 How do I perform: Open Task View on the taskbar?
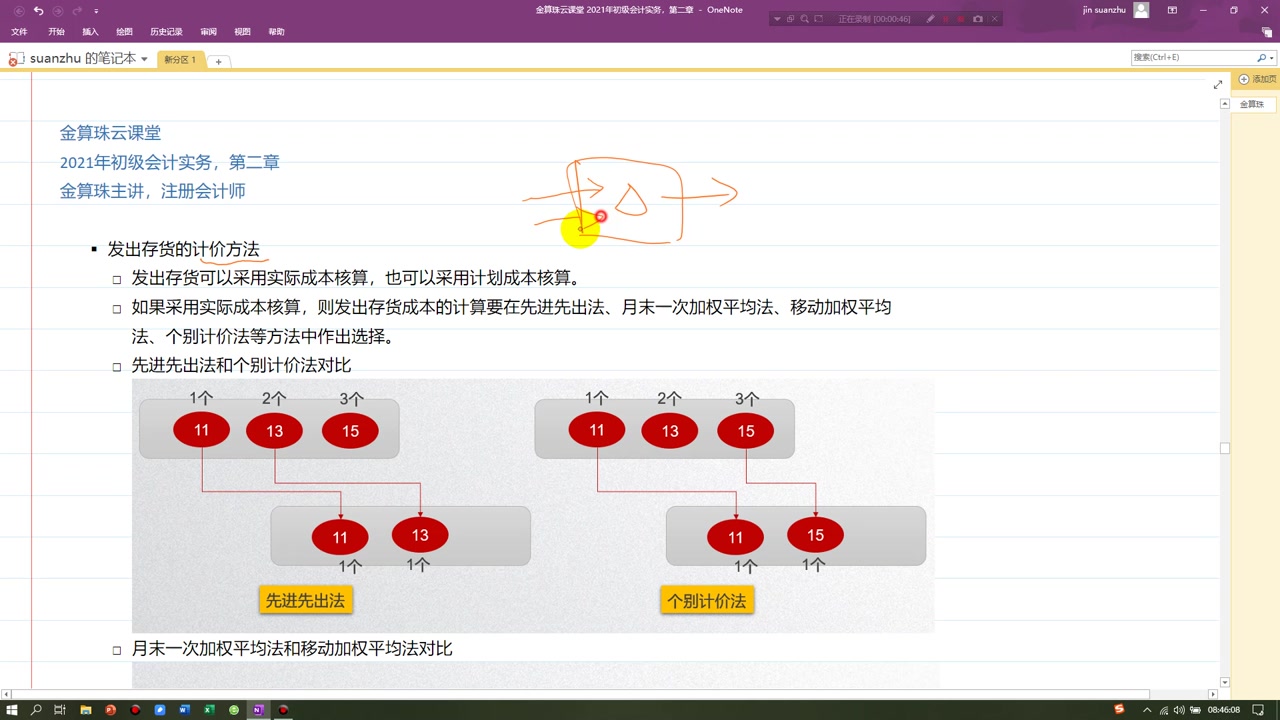tap(60, 710)
